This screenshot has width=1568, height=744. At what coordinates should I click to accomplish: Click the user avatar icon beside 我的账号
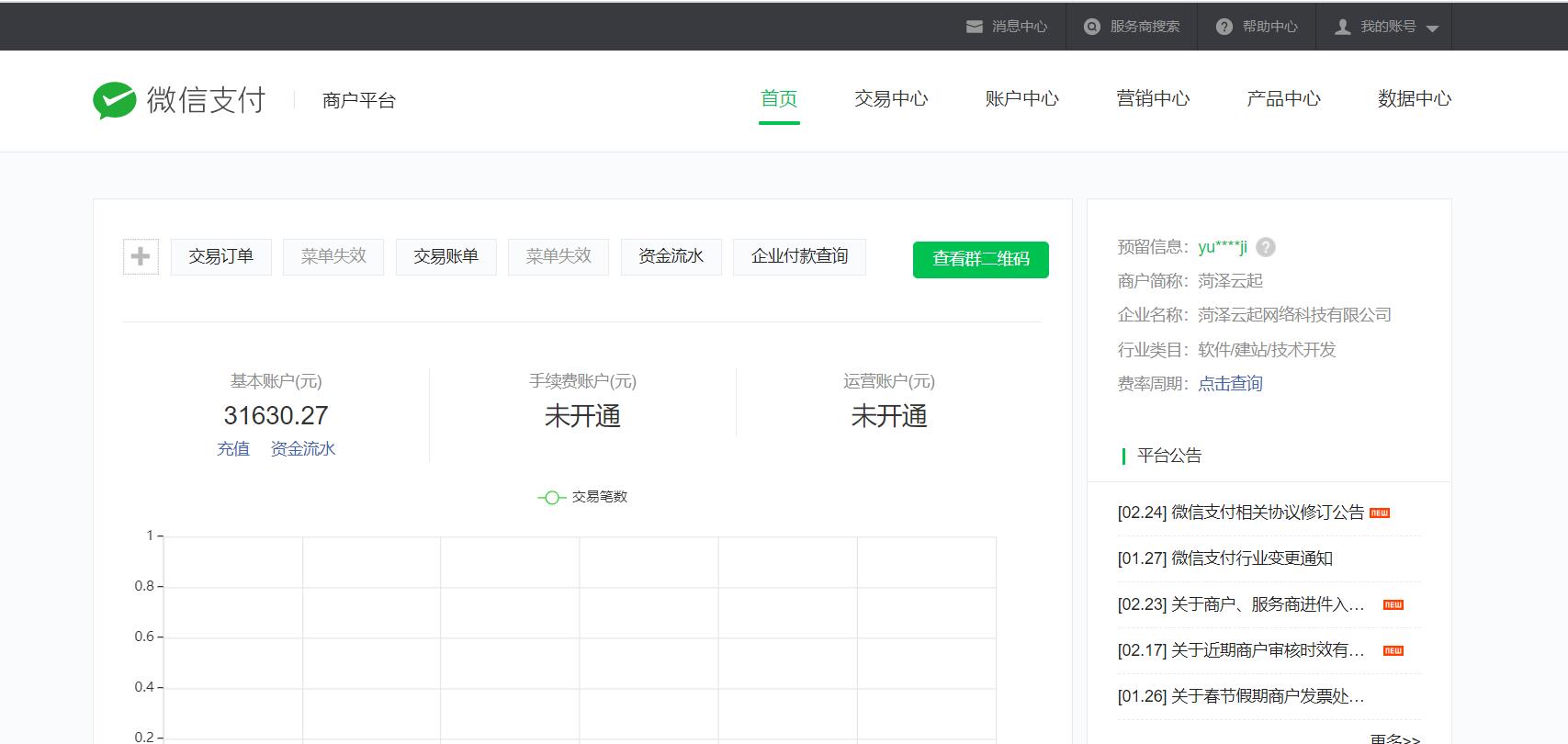tap(1342, 27)
